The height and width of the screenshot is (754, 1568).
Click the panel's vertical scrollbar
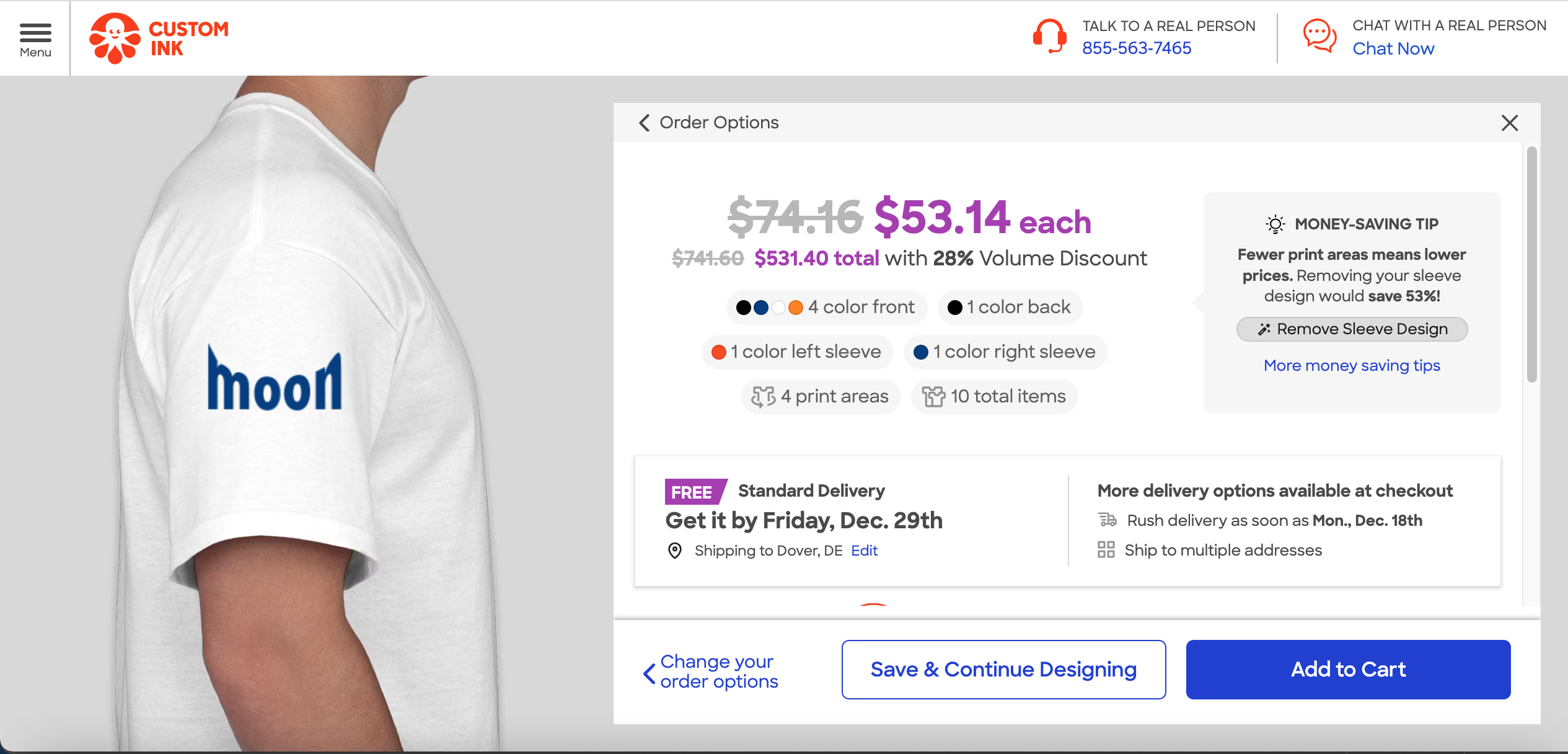[x=1531, y=264]
